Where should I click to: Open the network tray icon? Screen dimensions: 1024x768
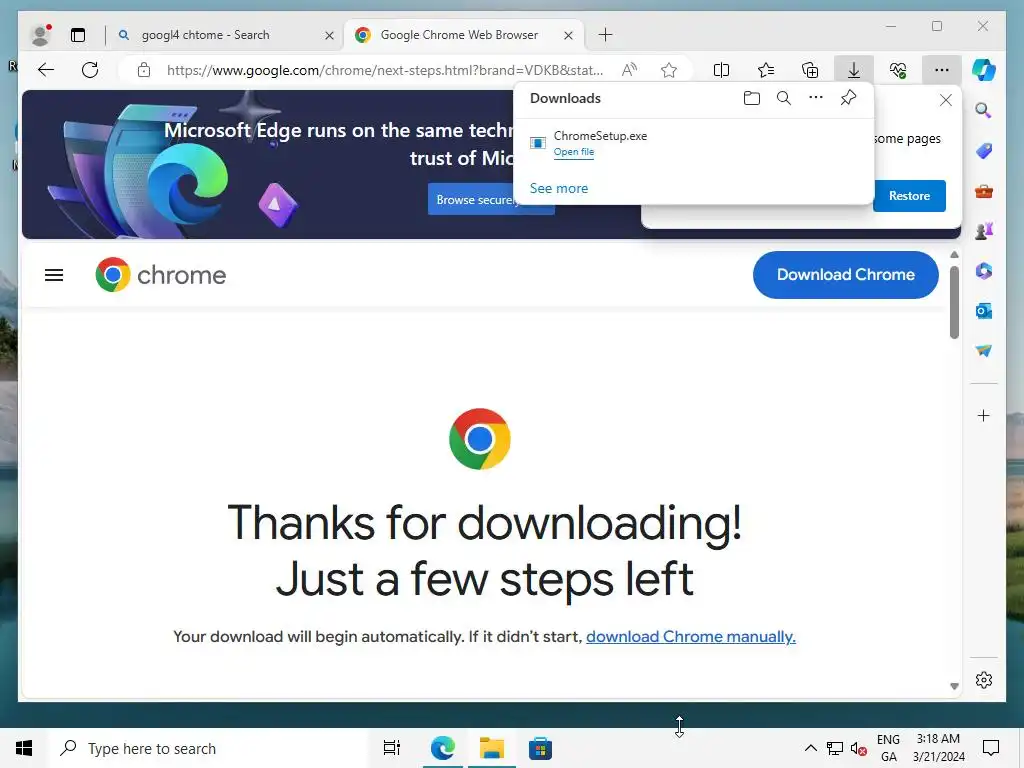click(834, 748)
